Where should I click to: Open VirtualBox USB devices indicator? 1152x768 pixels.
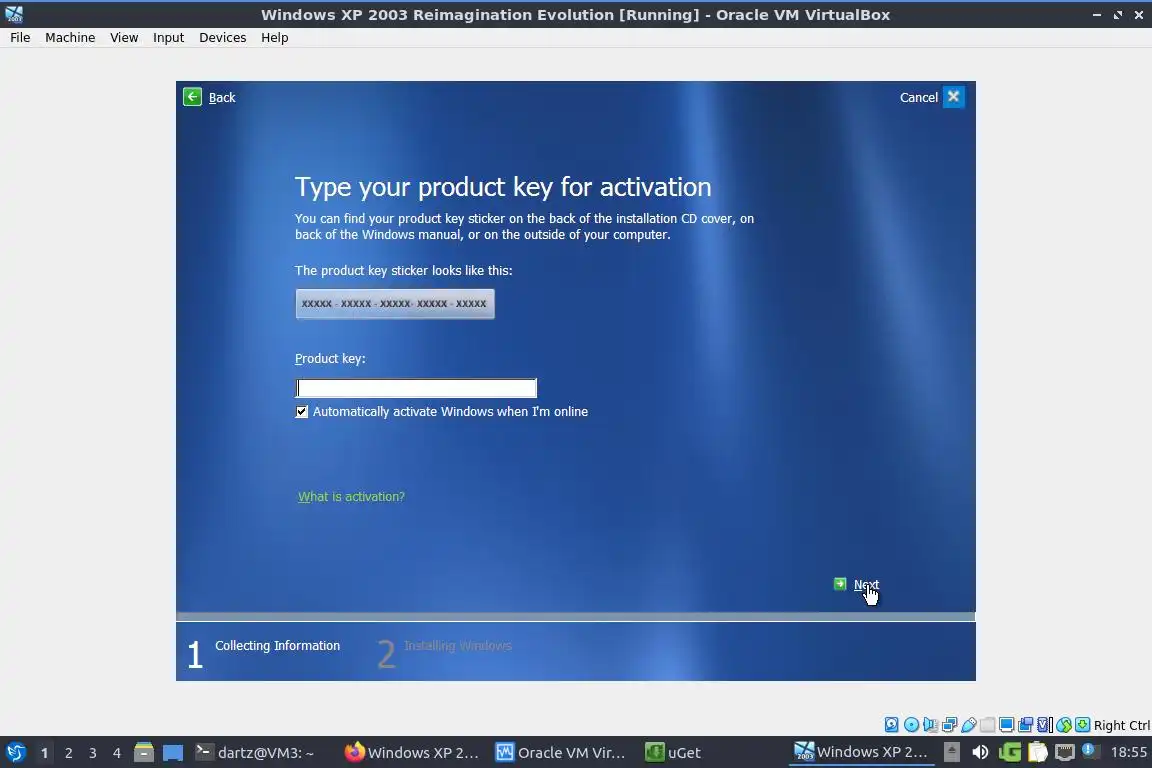coord(968,725)
